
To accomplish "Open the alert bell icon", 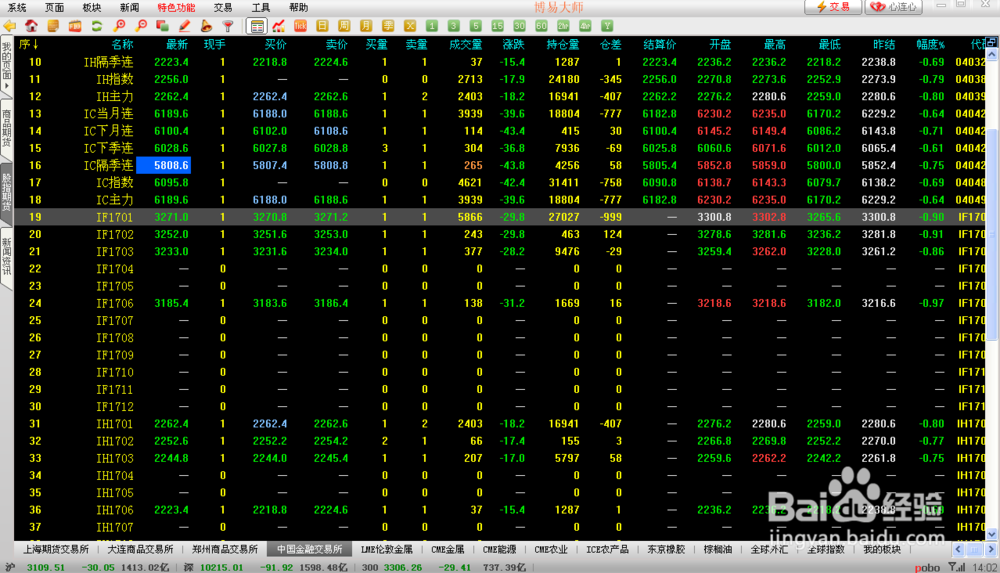I will coord(206,26).
